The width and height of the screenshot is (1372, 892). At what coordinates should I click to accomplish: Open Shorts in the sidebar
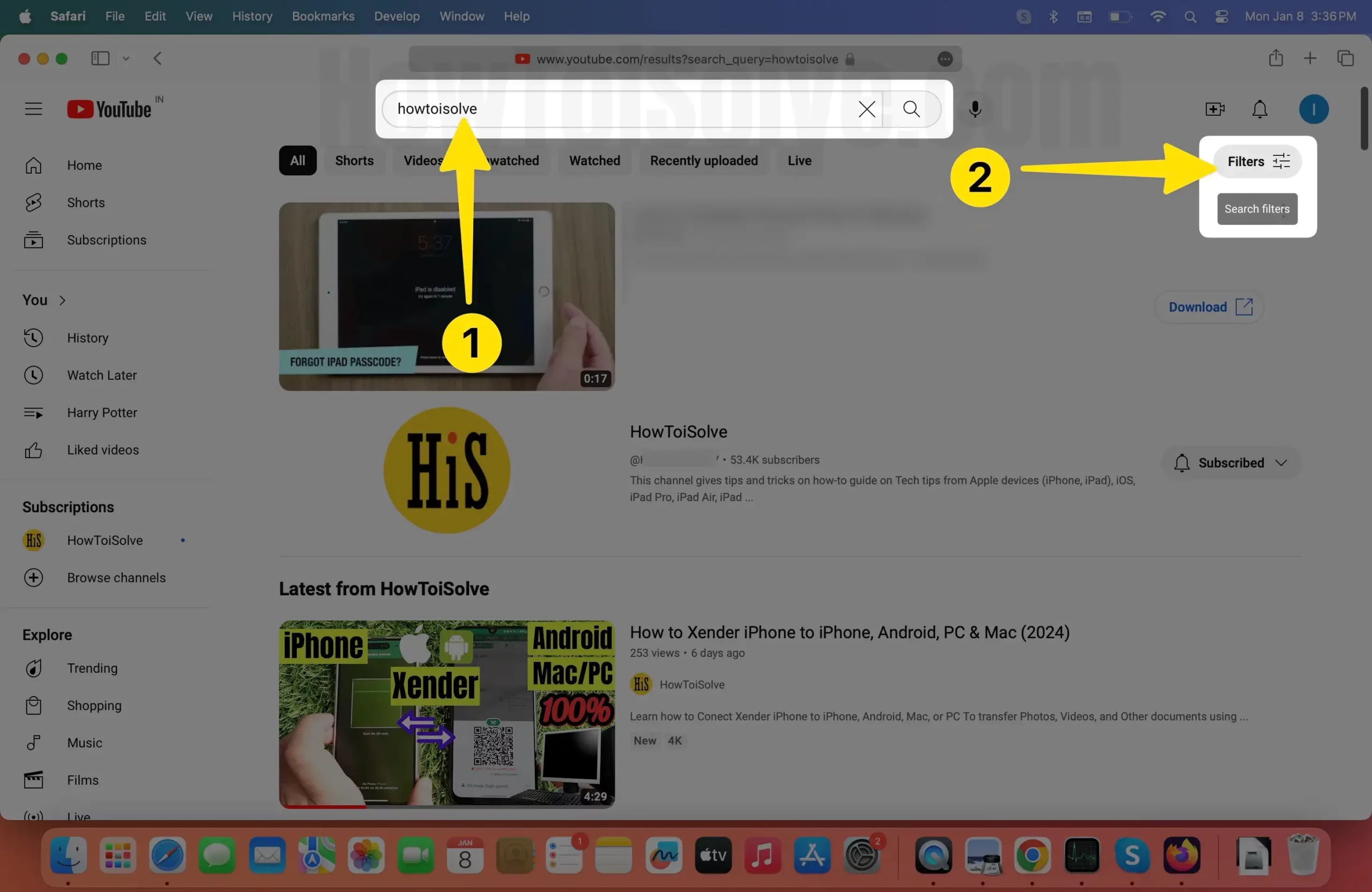(x=85, y=203)
